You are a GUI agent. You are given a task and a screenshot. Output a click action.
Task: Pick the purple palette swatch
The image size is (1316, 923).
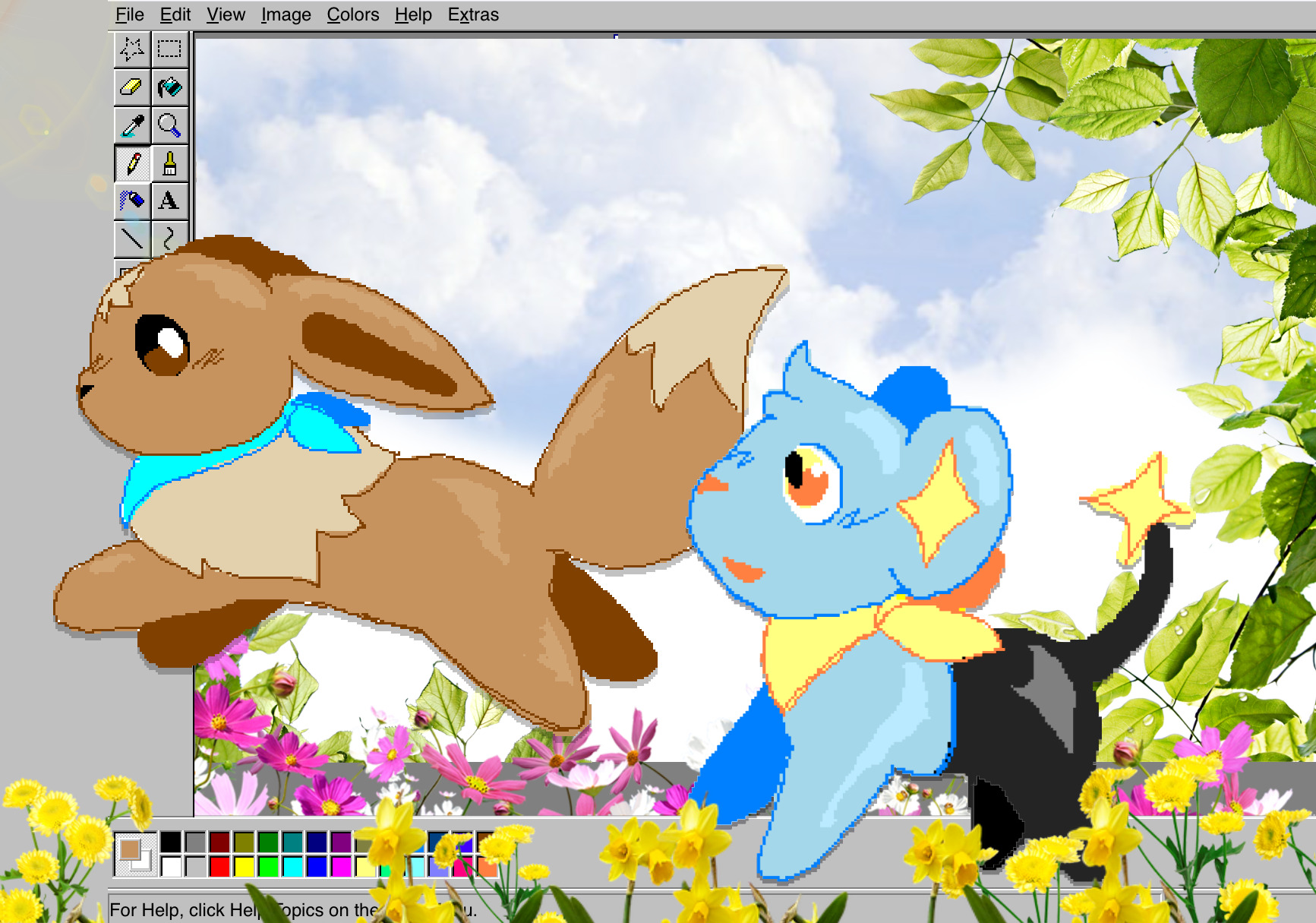[x=341, y=842]
